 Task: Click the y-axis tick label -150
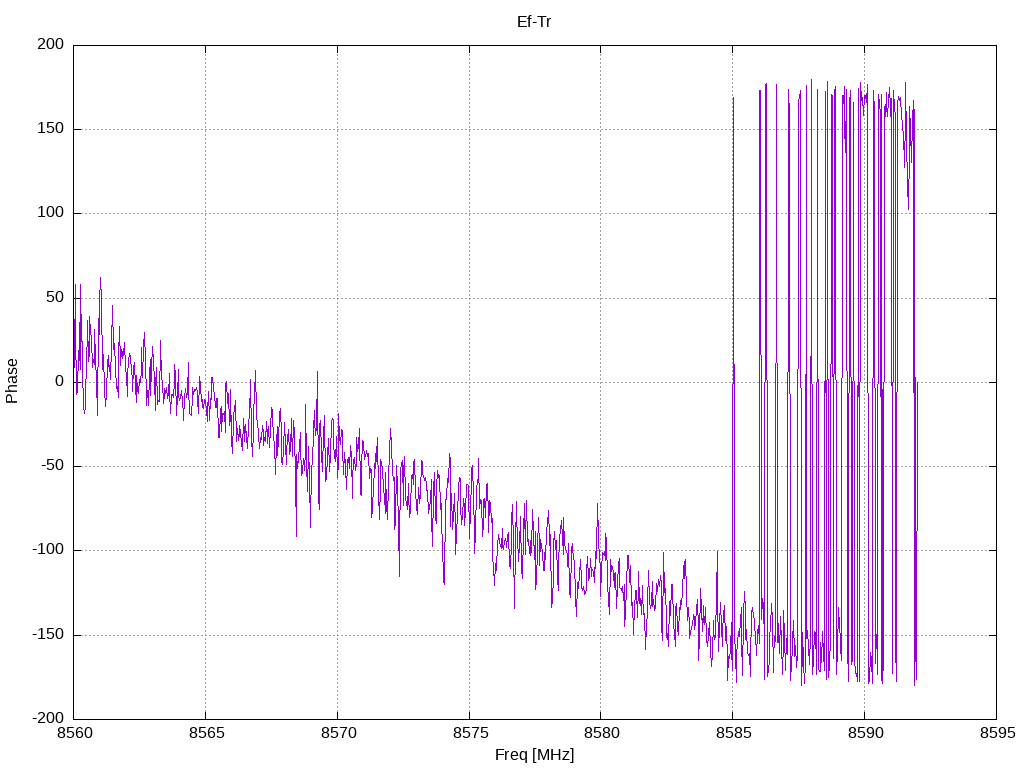tap(48, 634)
